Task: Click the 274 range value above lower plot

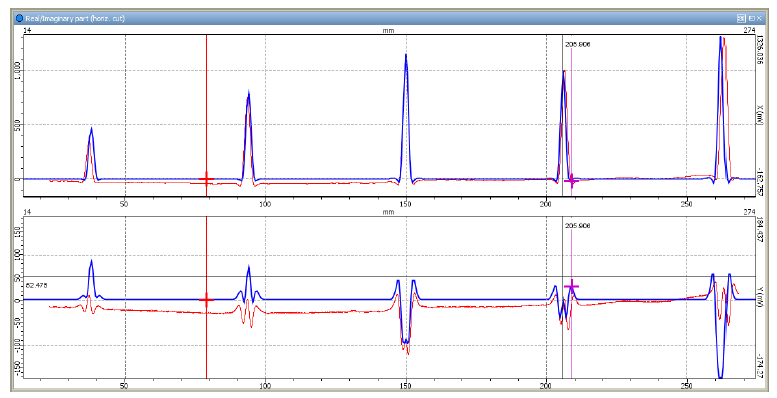Action: click(x=749, y=212)
